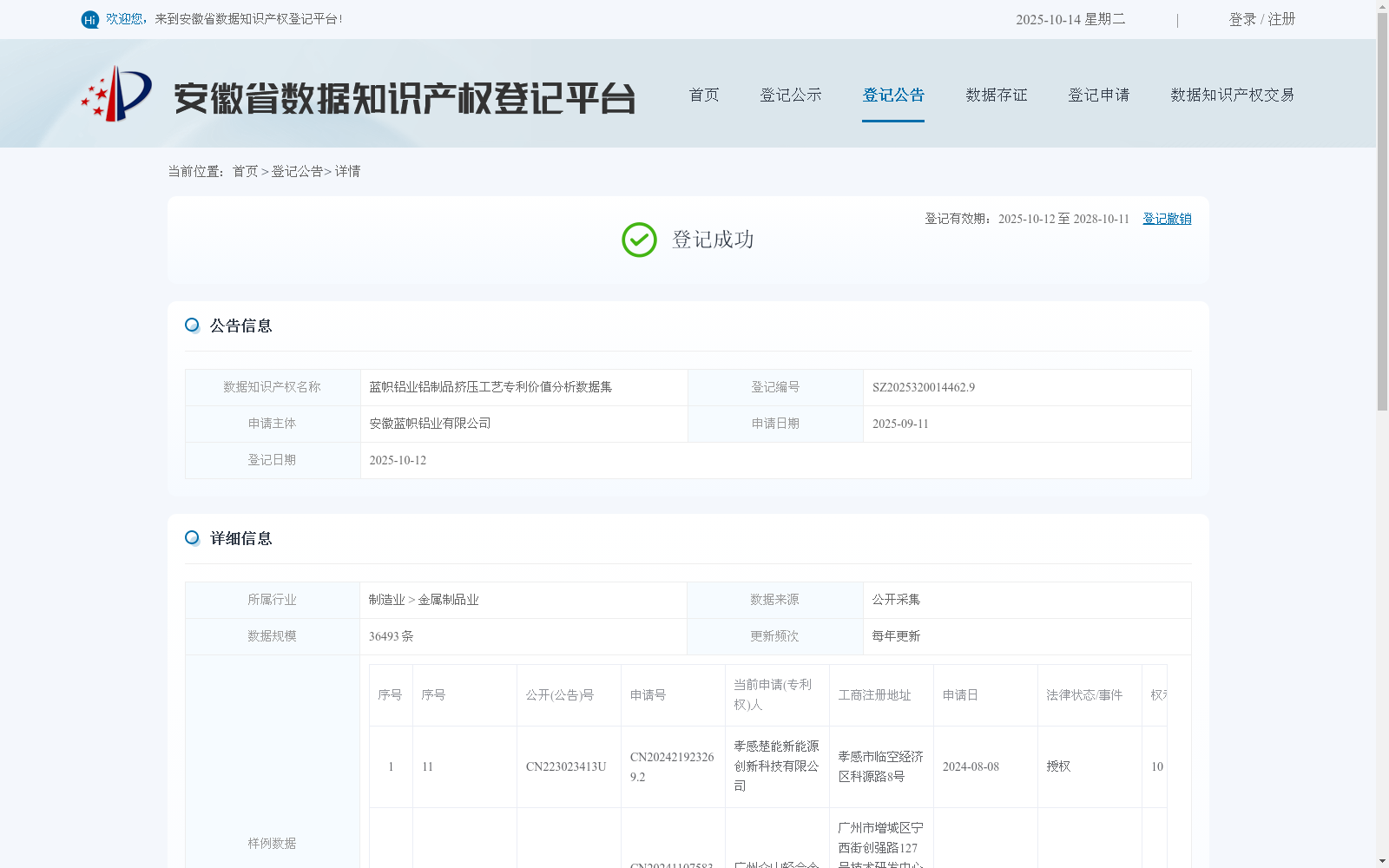Click the 样例数据 row label

point(272,844)
